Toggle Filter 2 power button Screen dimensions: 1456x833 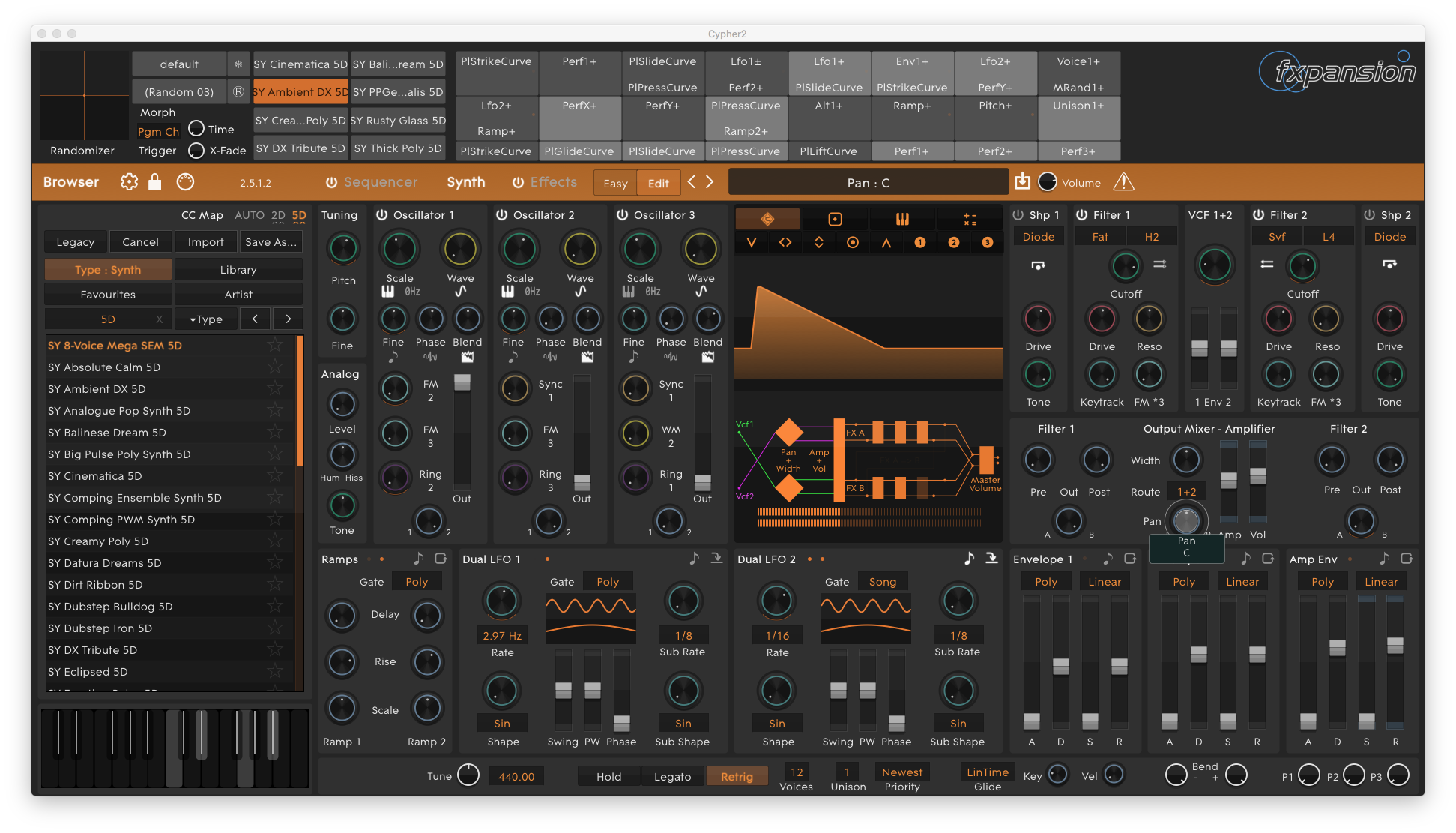(x=1259, y=214)
